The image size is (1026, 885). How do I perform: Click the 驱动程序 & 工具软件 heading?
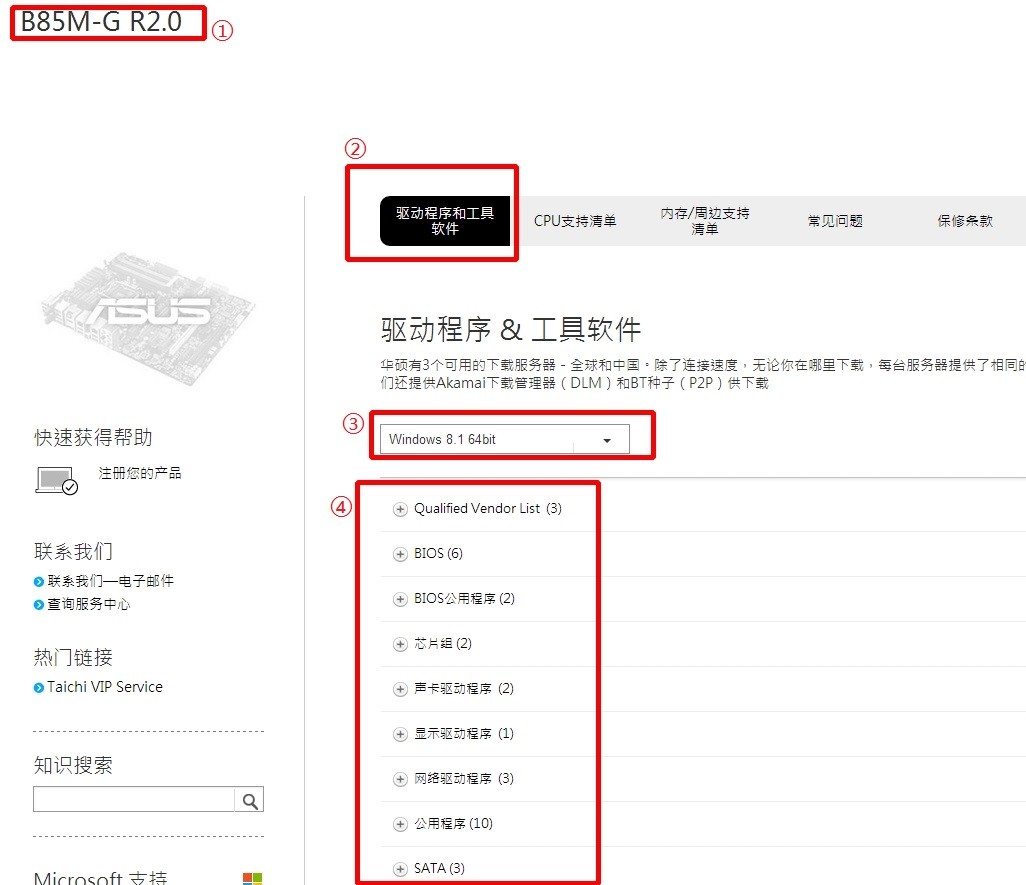click(510, 329)
